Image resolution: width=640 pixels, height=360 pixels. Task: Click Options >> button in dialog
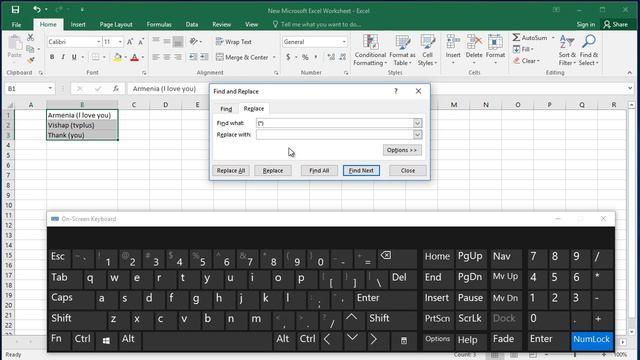402,150
